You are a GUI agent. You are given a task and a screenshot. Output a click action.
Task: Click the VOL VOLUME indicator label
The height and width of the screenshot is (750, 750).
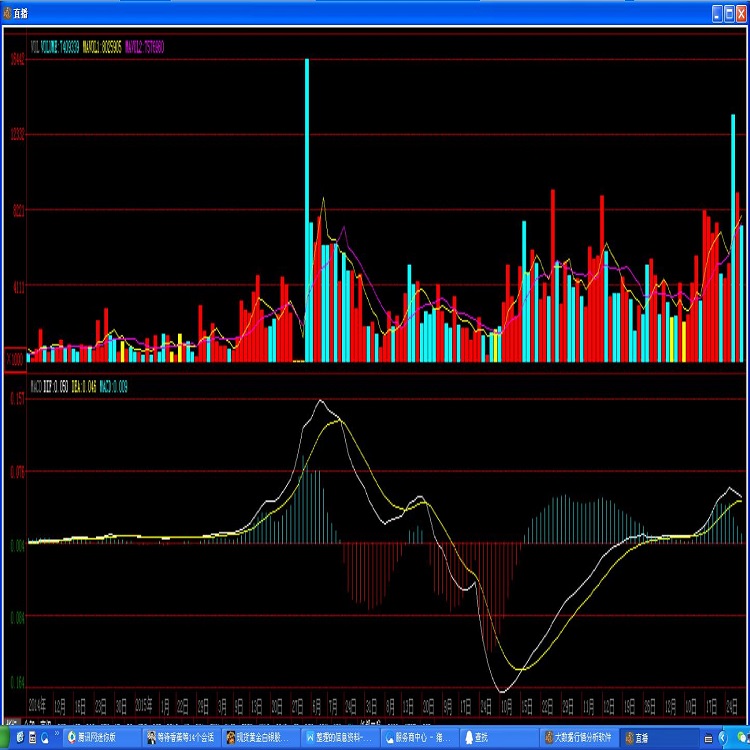click(53, 46)
